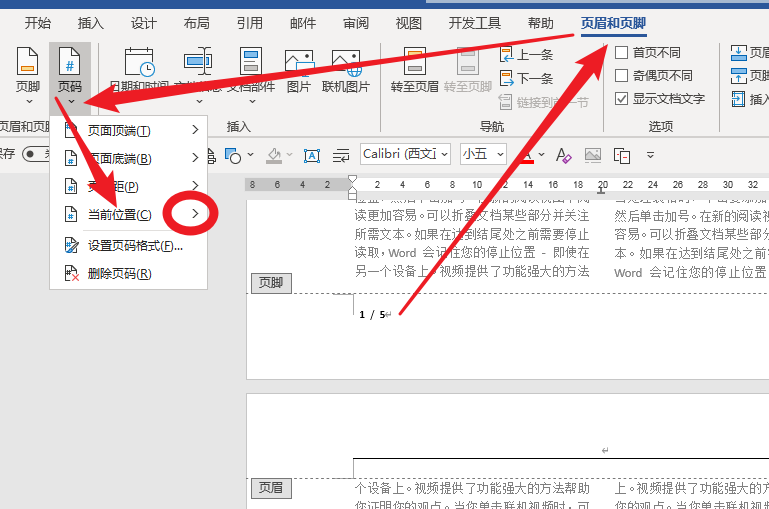Go to 上一条 previous section
This screenshot has width=769, height=509.
(526, 54)
